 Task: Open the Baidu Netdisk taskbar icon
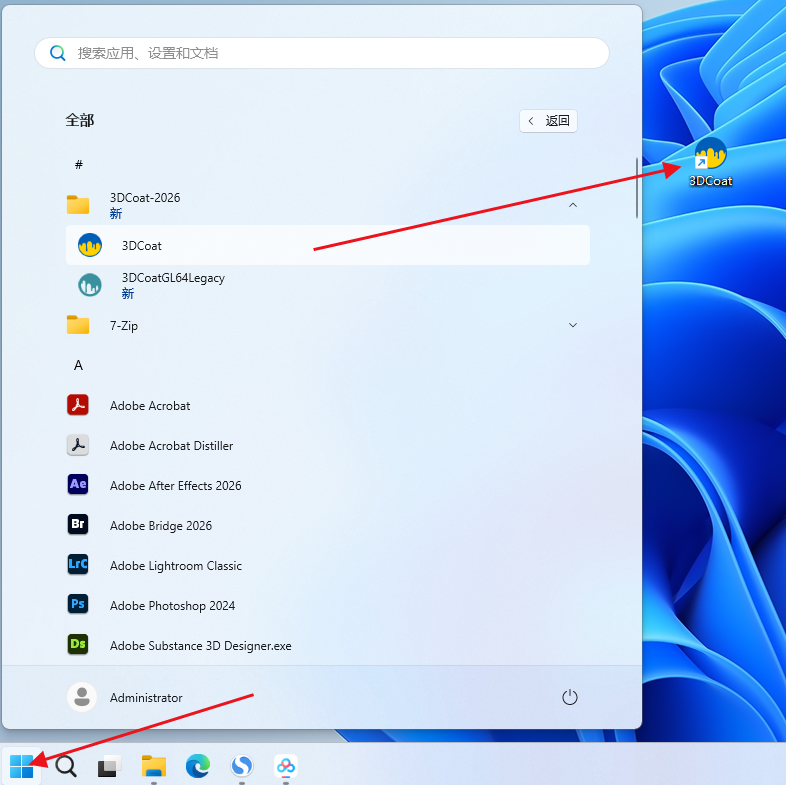286,766
